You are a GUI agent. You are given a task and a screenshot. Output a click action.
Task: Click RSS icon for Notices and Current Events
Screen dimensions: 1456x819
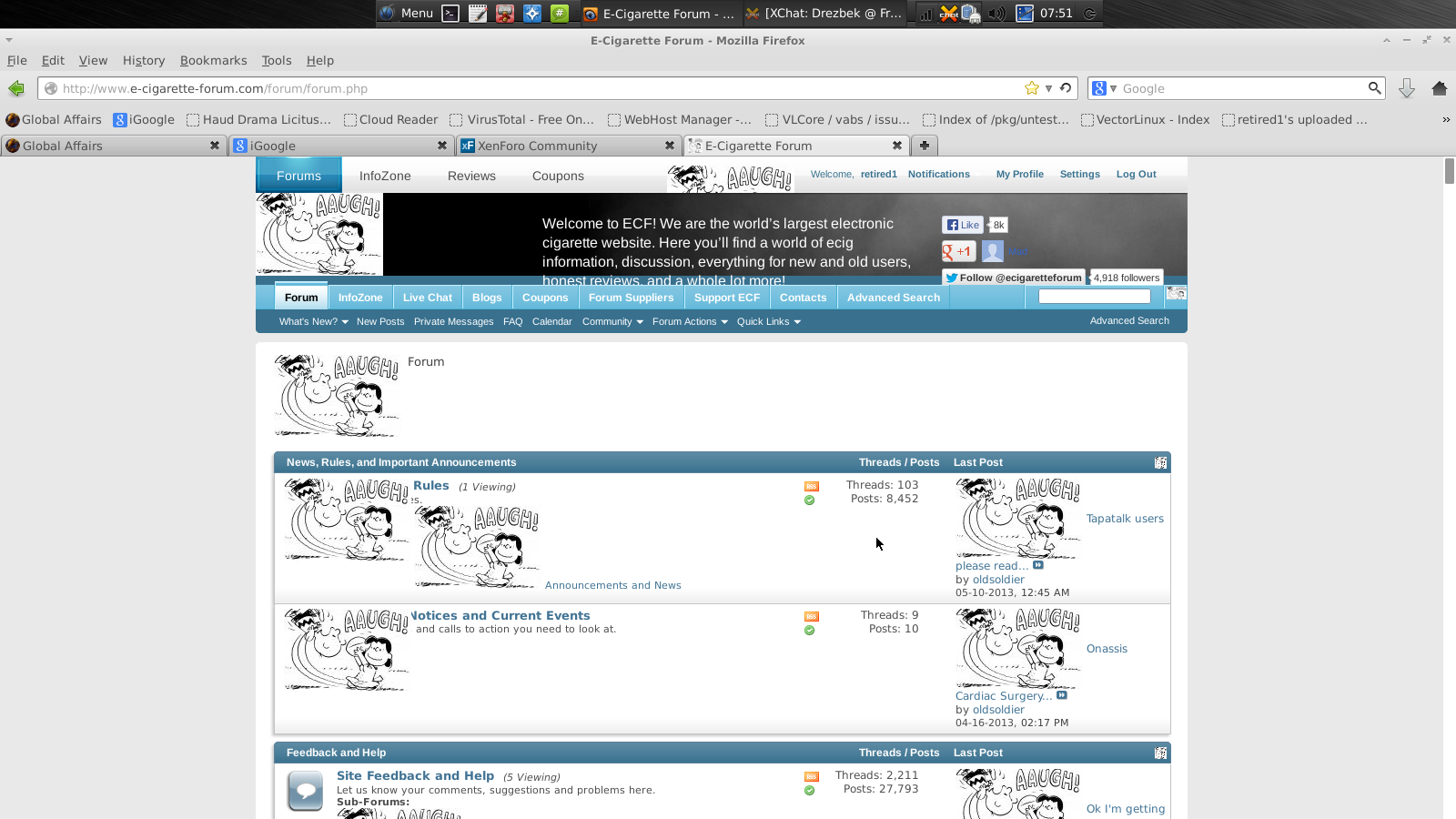pyautogui.click(x=812, y=616)
